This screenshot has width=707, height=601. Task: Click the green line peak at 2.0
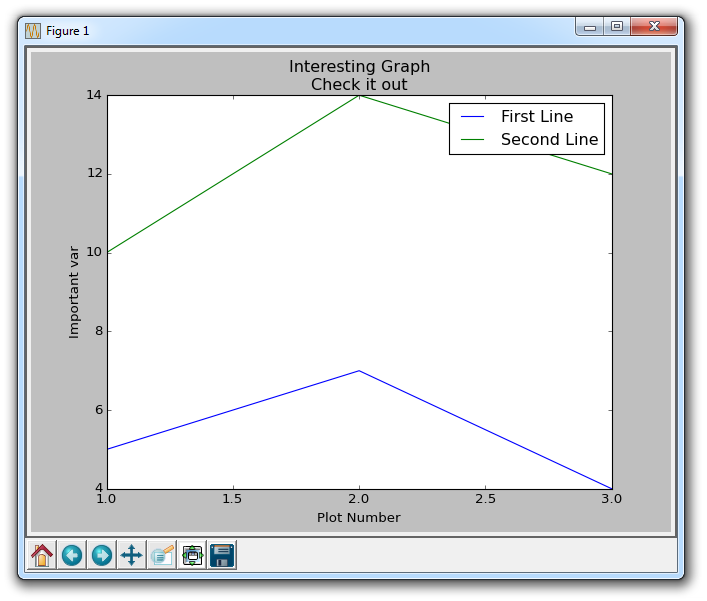(359, 96)
